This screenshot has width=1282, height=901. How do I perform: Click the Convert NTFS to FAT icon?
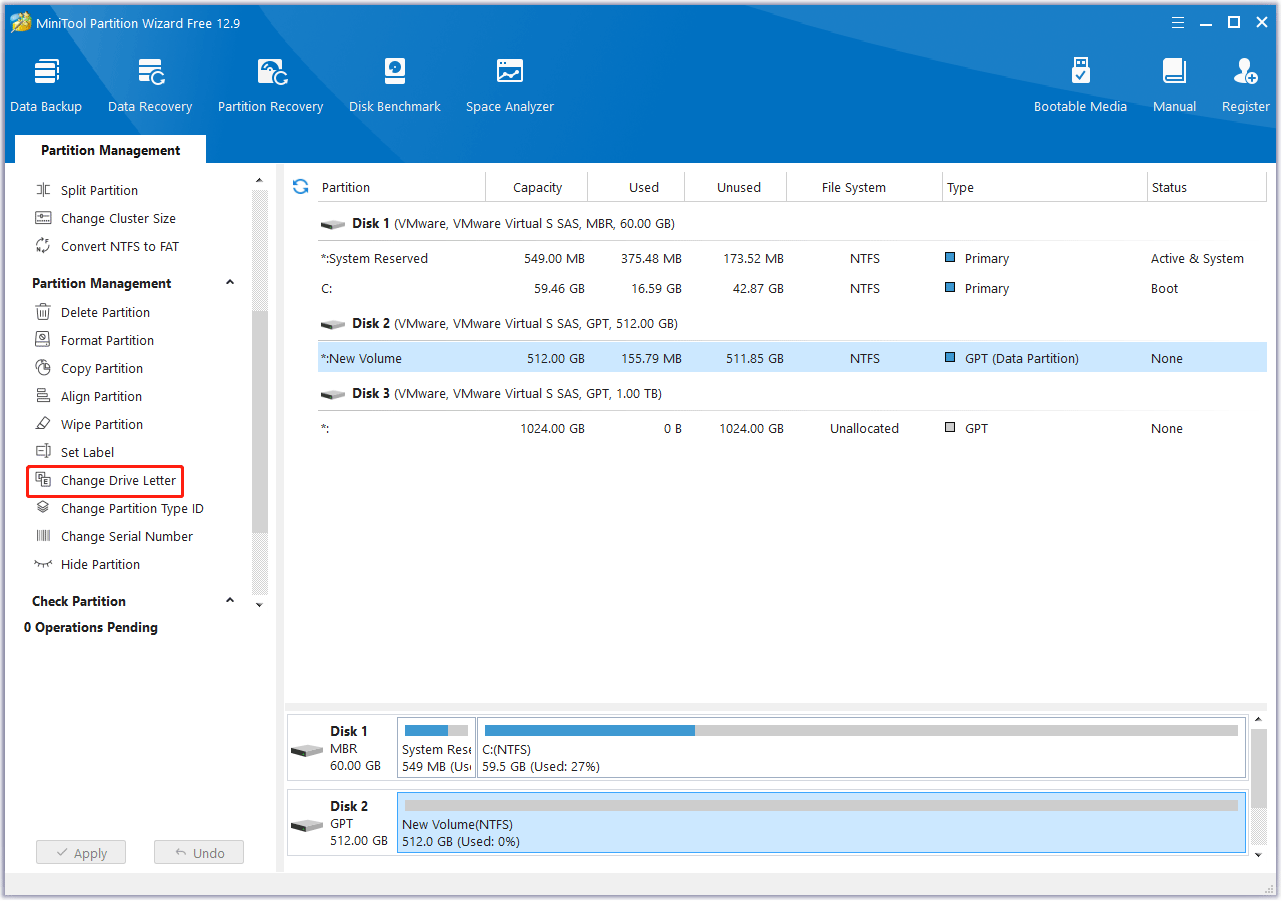coord(43,246)
